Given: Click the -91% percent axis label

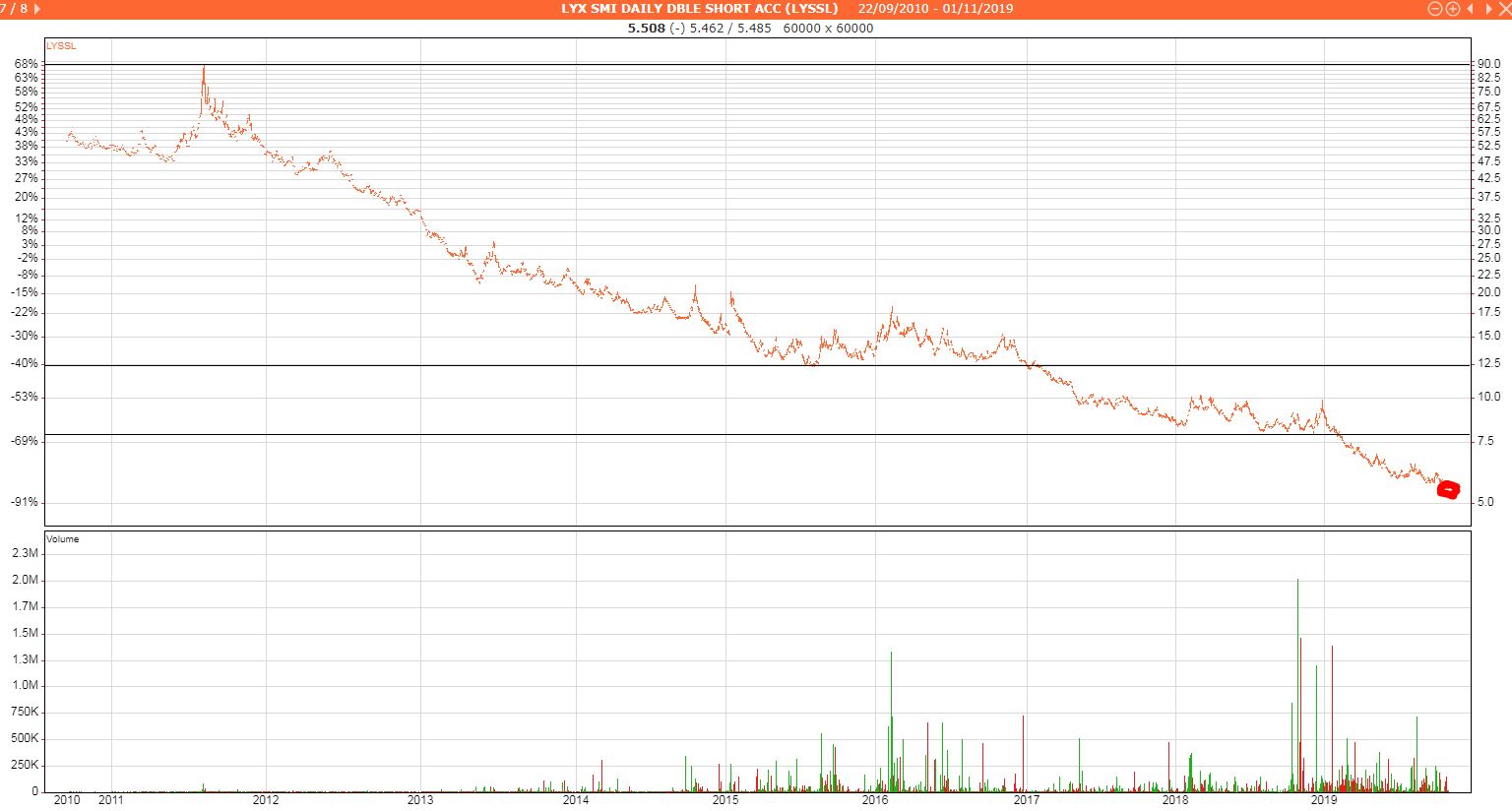Looking at the screenshot, I should point(25,502).
